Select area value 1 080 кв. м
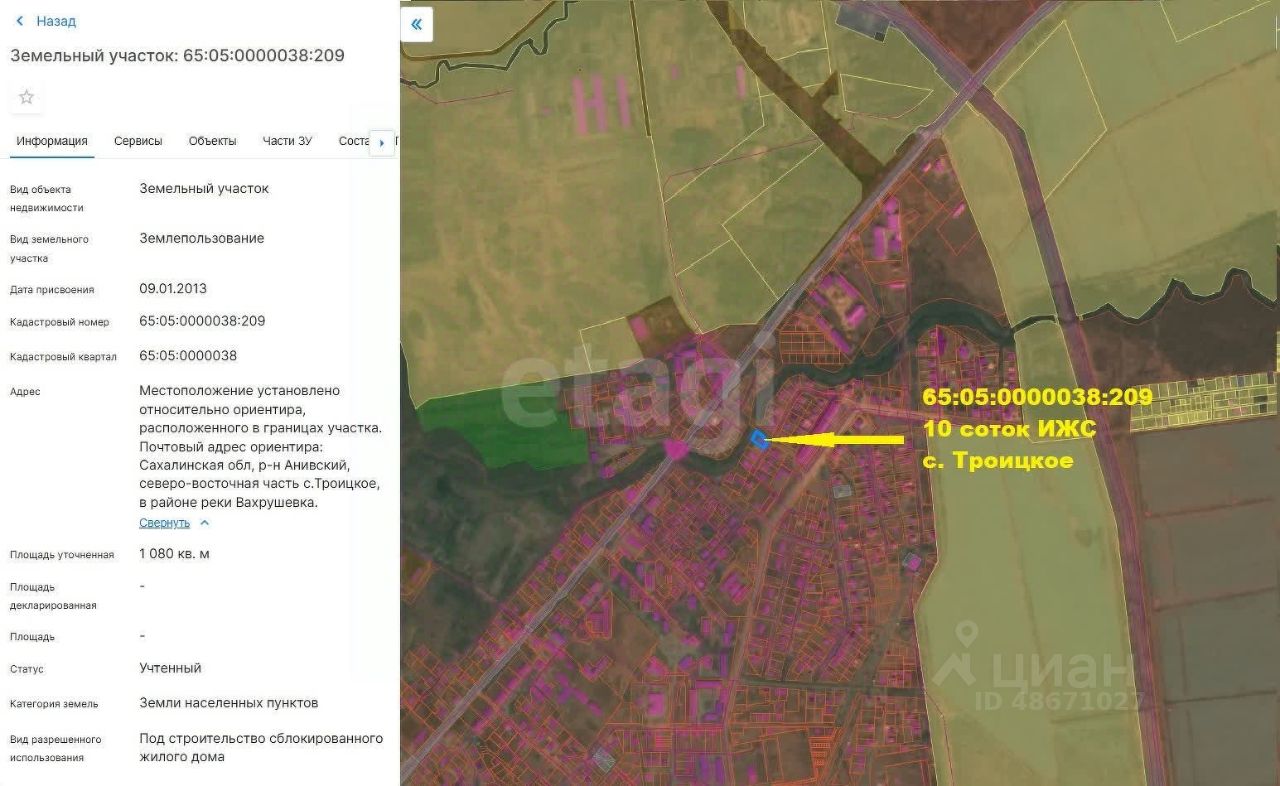 [175, 553]
